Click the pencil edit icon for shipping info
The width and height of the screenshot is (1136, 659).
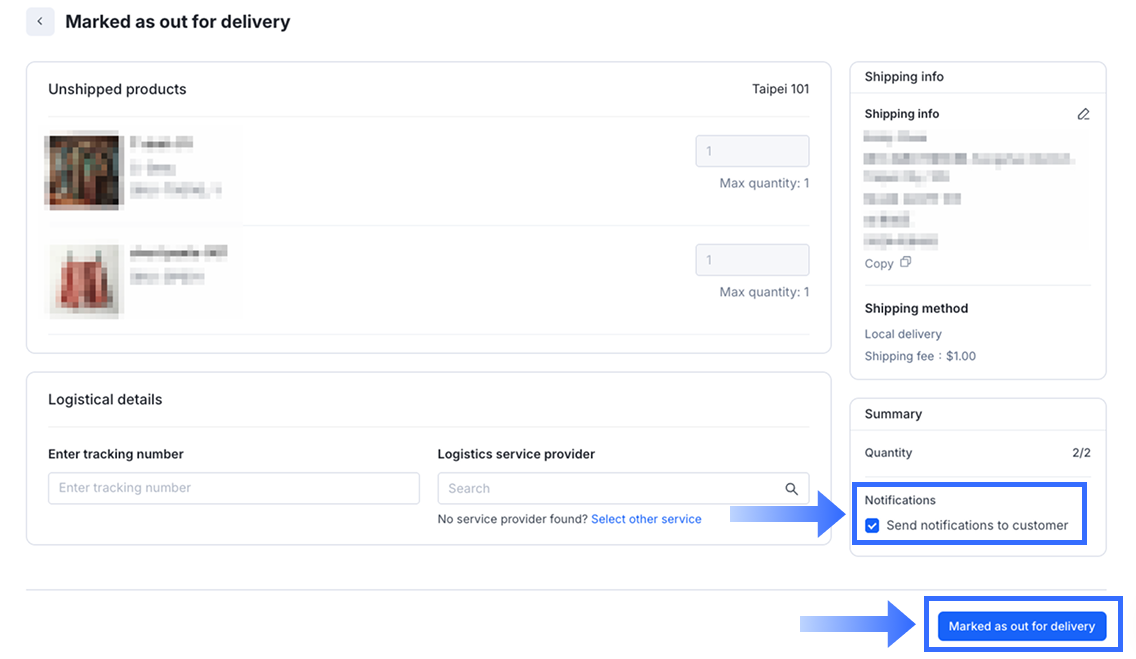click(1083, 114)
